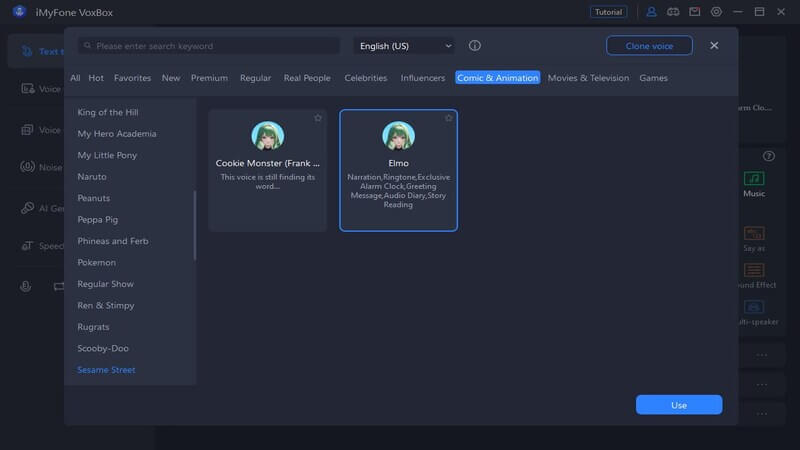This screenshot has height=450, width=800.
Task: Switch to the New tab
Action: [171, 78]
